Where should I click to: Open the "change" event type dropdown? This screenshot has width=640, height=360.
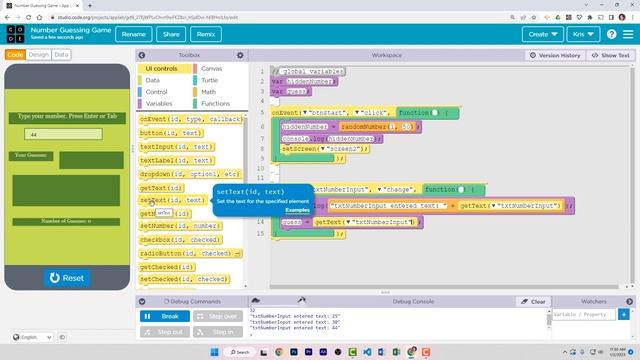pyautogui.click(x=379, y=190)
